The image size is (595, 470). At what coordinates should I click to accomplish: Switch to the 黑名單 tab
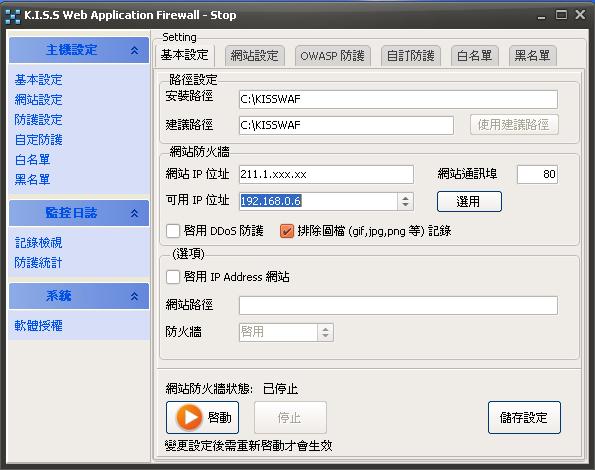point(532,56)
